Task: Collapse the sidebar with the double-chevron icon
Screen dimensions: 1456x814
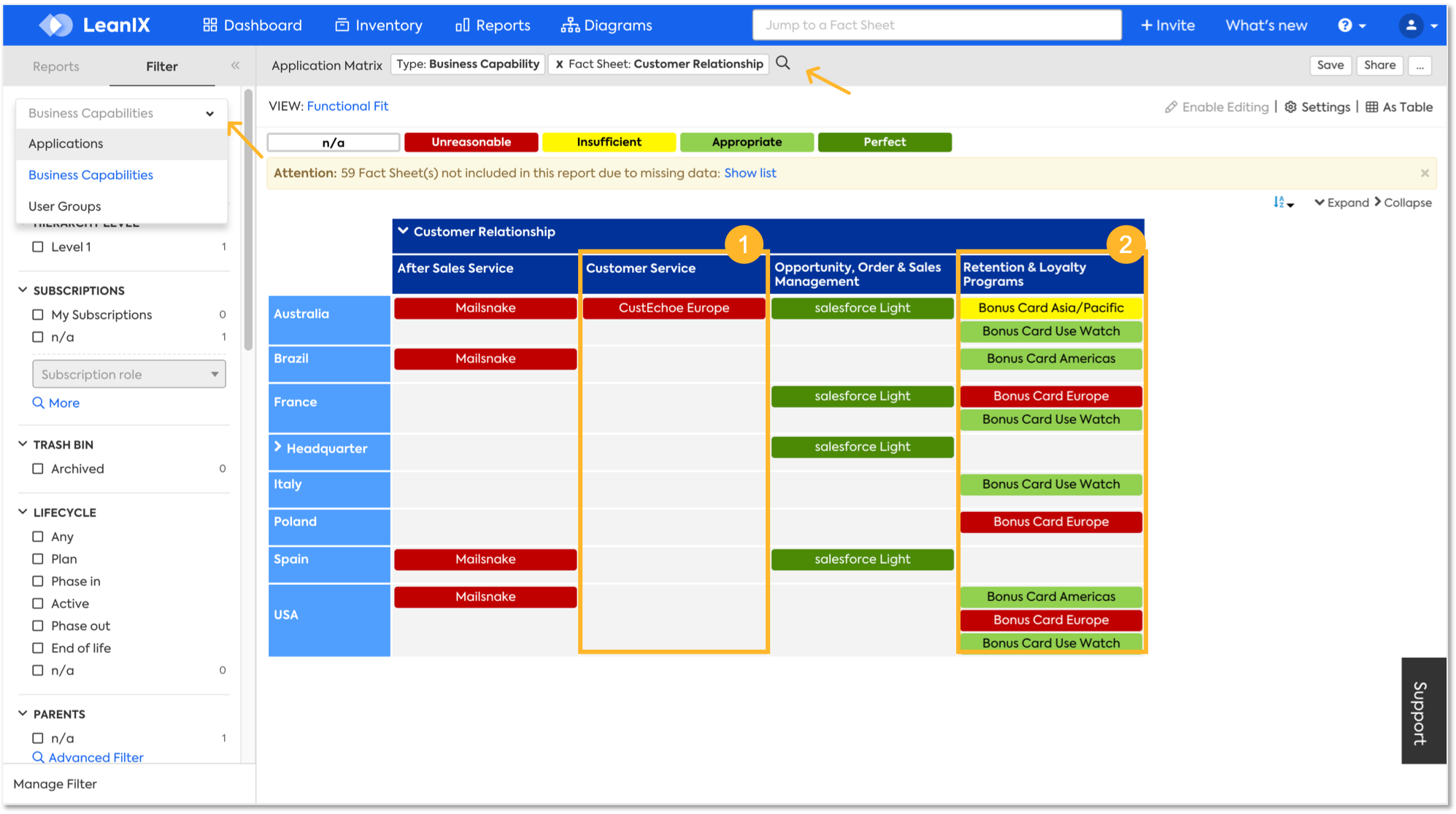Action: coord(235,66)
